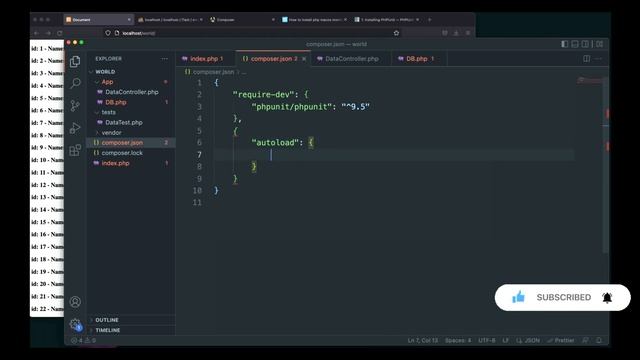
Task: Switch to the index.php editor tab
Action: coord(206,59)
